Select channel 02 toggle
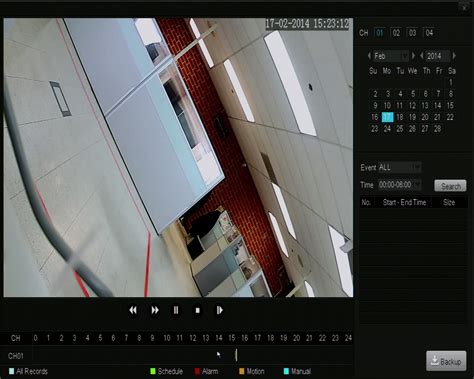The width and height of the screenshot is (474, 379). click(396, 33)
